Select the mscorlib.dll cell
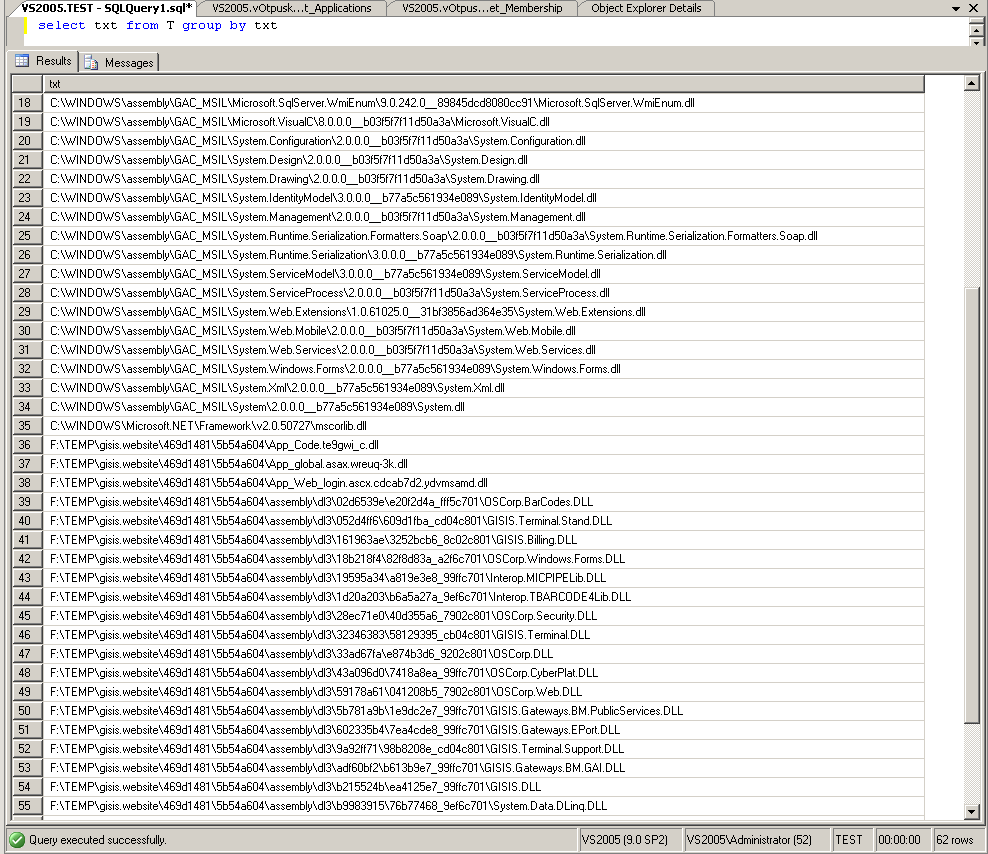The height and width of the screenshot is (854, 988). pos(483,425)
